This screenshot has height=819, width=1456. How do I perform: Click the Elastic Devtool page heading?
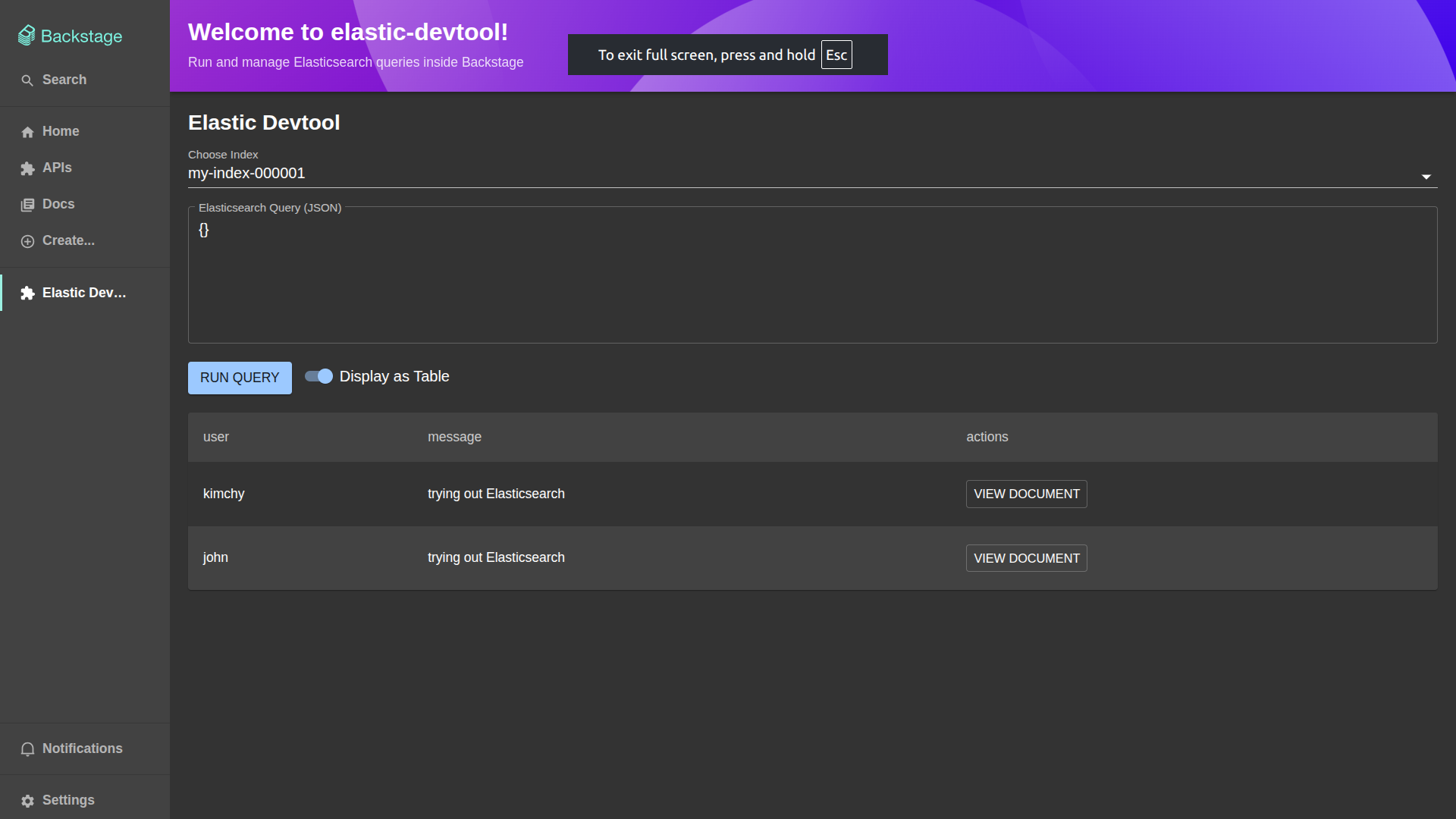[264, 122]
